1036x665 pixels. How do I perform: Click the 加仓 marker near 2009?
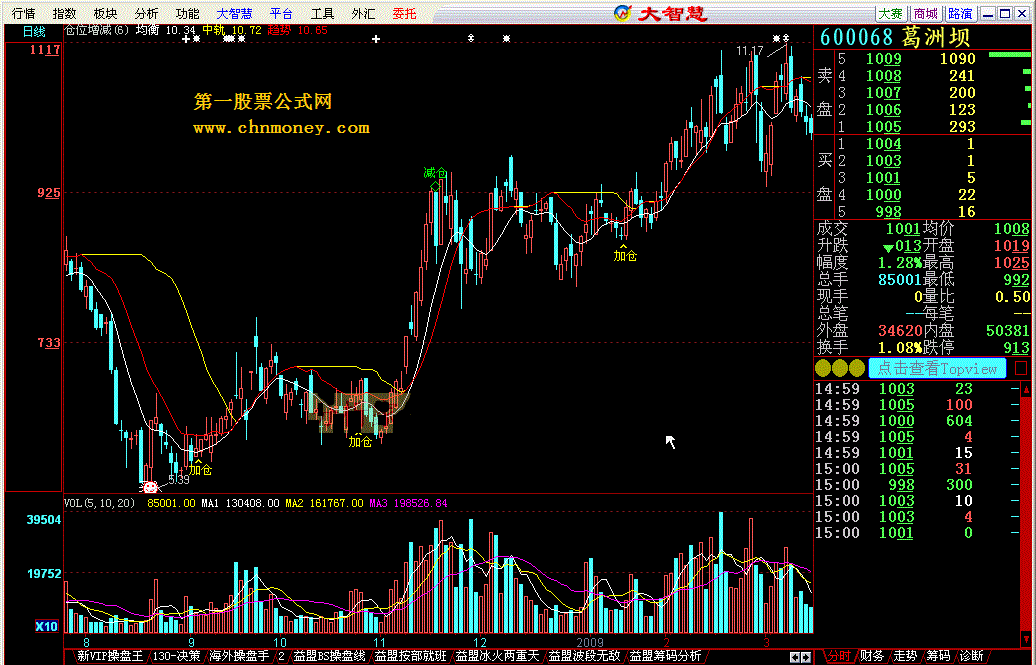pyautogui.click(x=624, y=255)
